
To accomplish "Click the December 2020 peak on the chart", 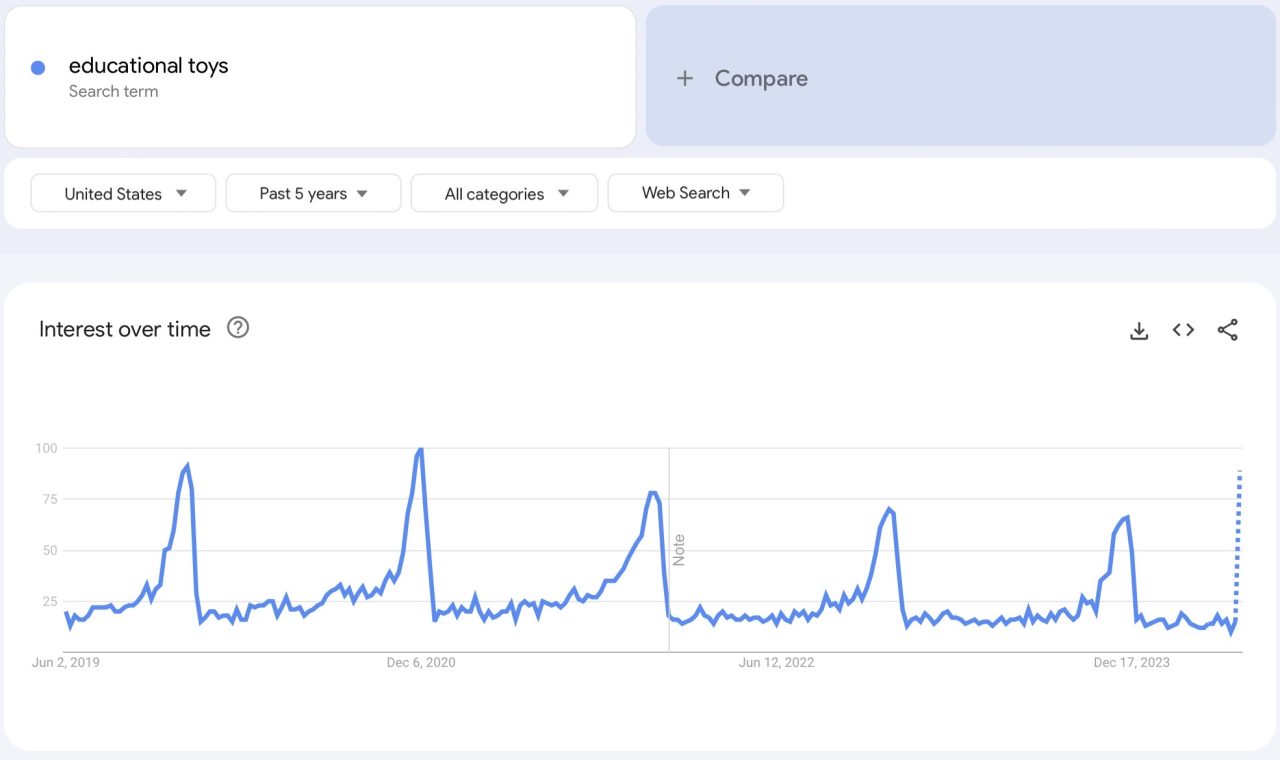I will click(x=420, y=450).
